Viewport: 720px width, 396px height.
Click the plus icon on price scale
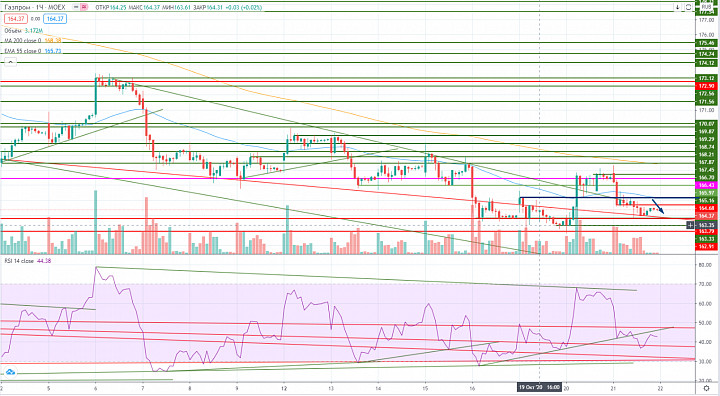point(690,225)
